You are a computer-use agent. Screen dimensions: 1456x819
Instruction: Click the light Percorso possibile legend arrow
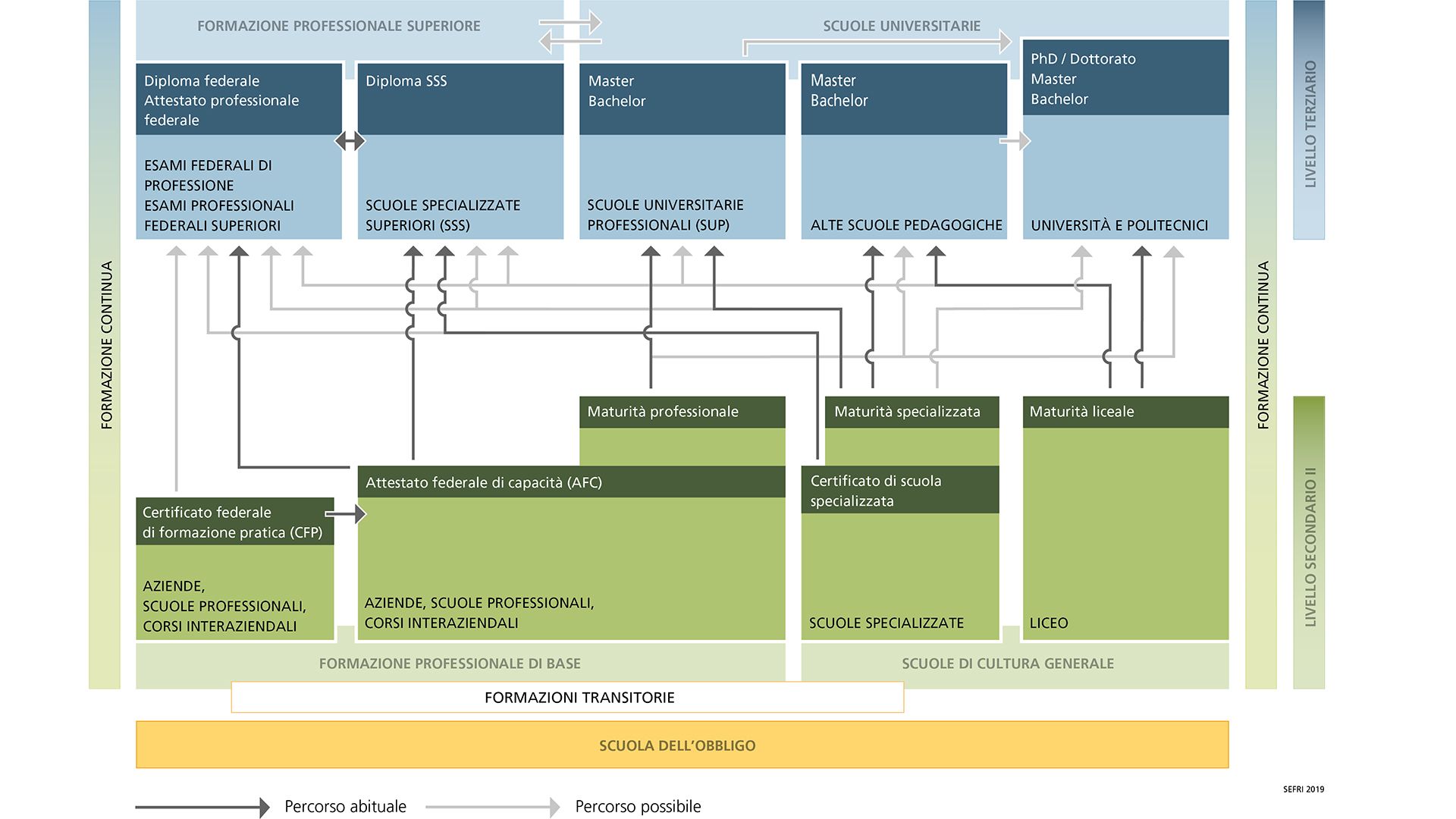coord(493,807)
